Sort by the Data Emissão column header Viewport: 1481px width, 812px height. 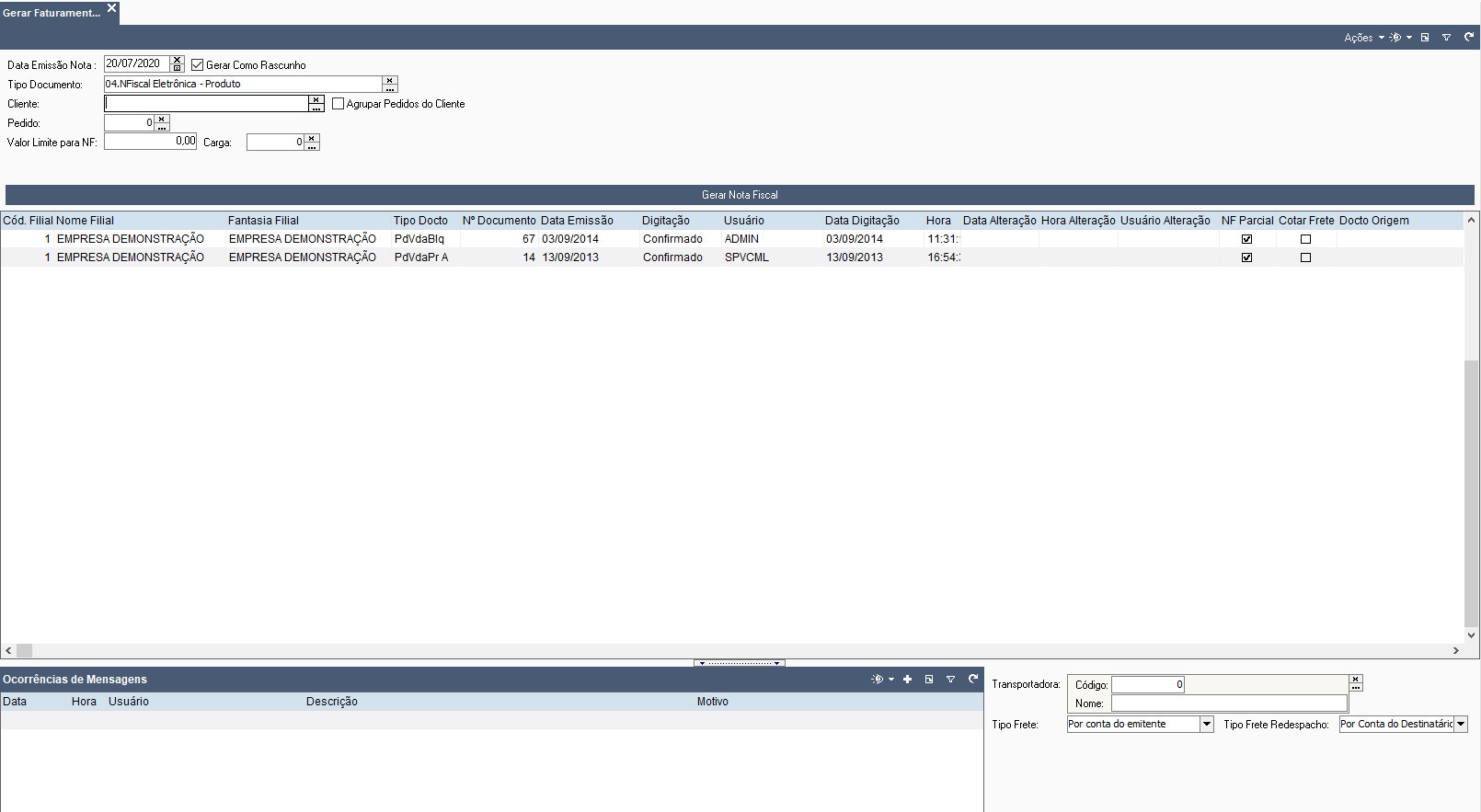coord(577,221)
